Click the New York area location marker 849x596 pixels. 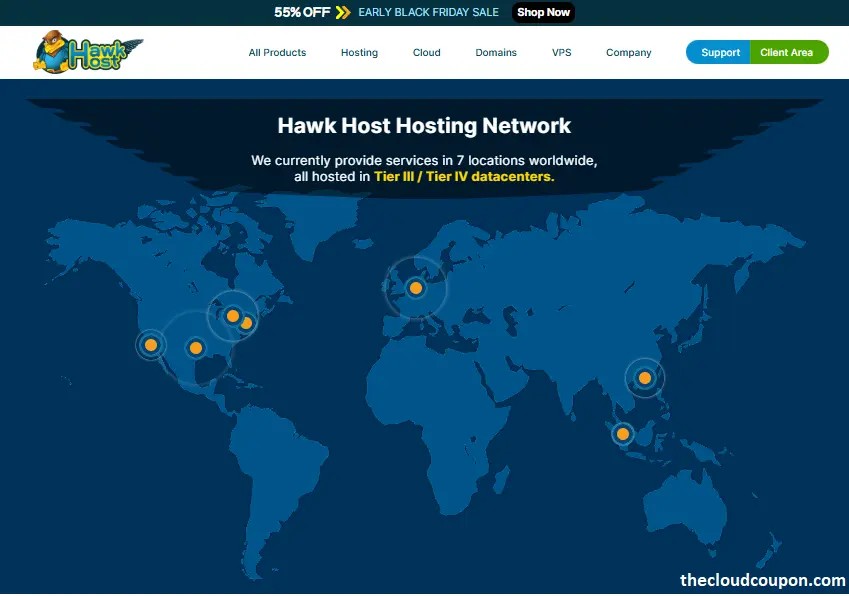(246, 322)
